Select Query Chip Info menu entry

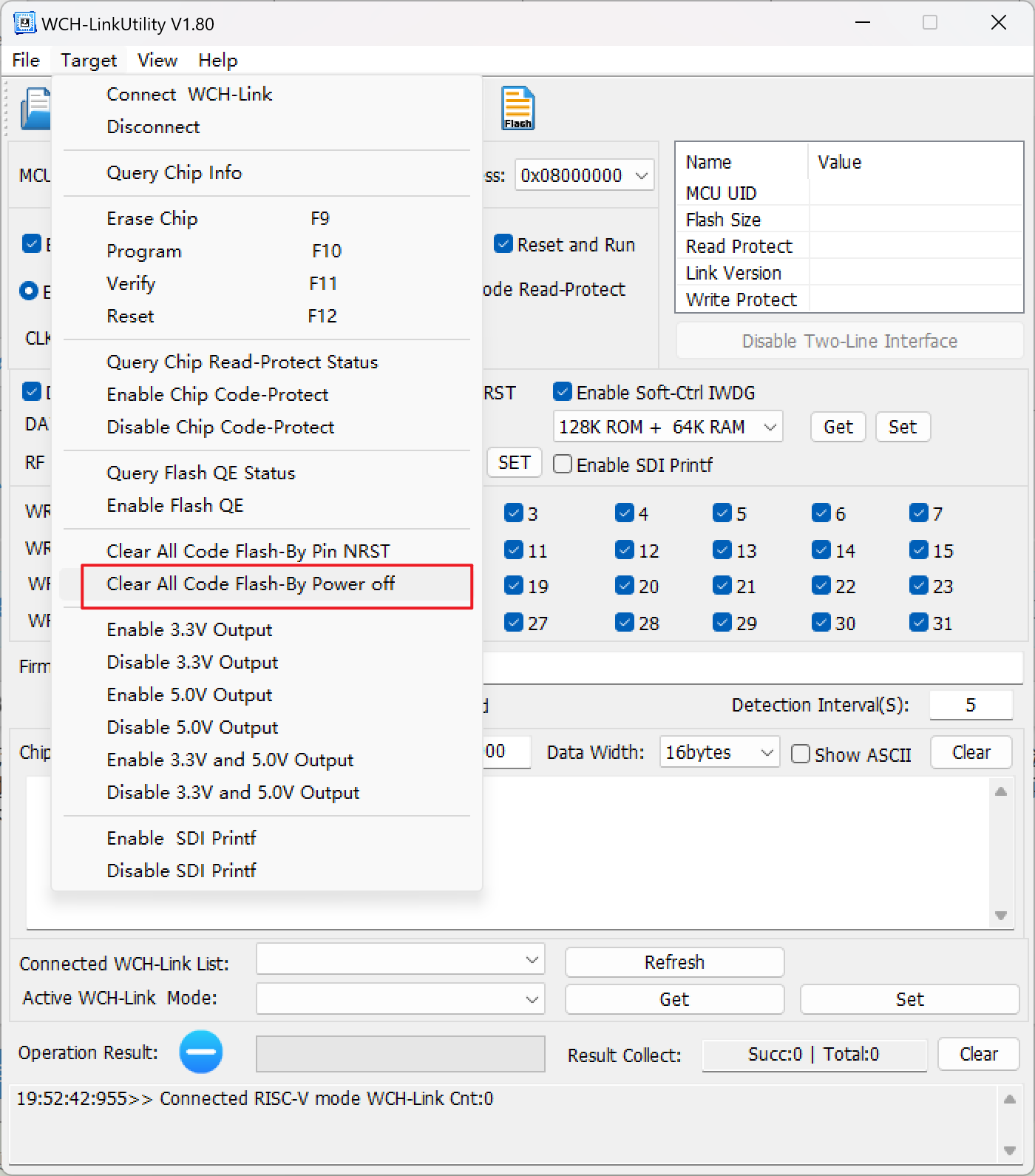pos(174,173)
